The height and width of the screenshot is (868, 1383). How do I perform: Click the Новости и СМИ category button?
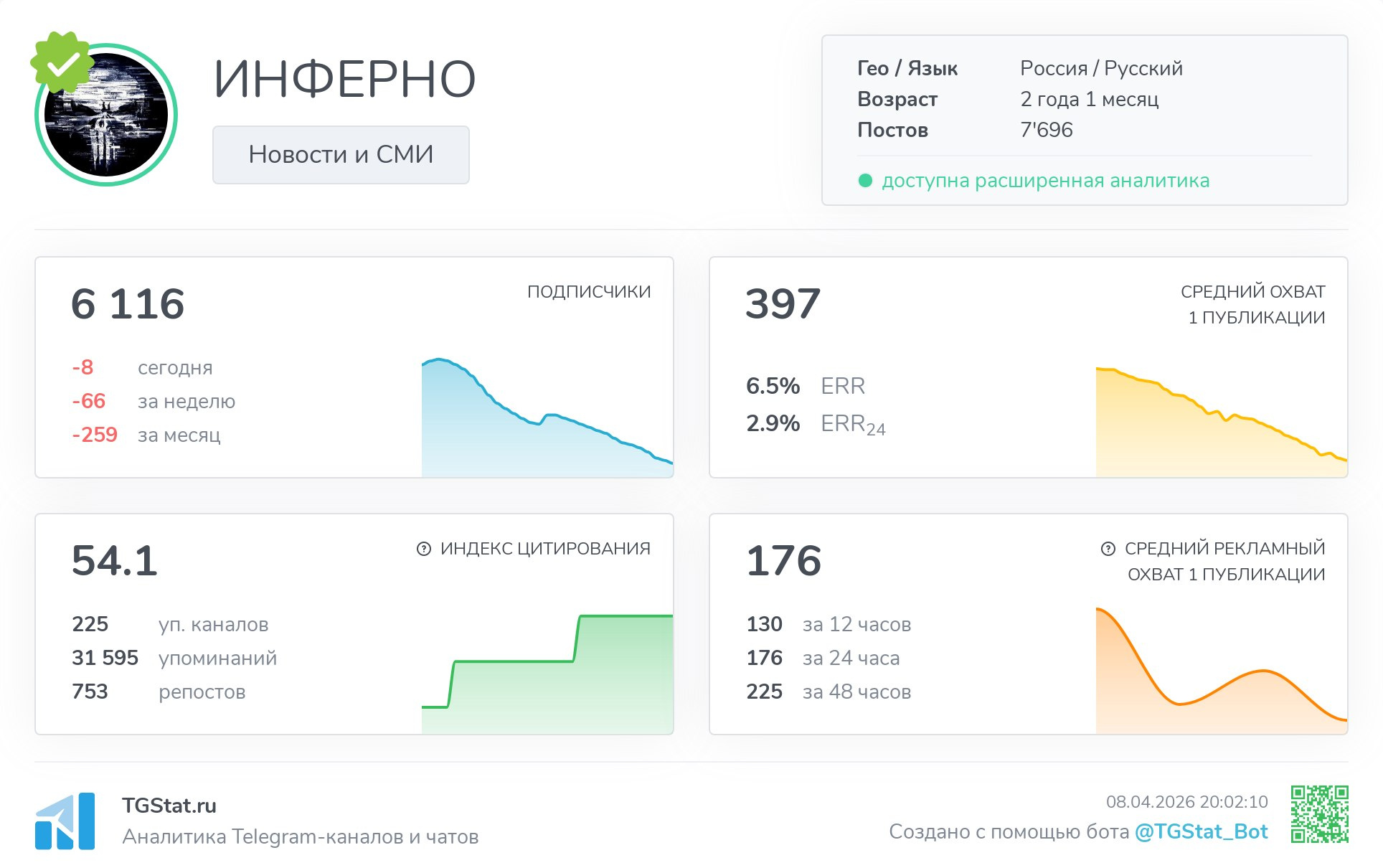(341, 154)
